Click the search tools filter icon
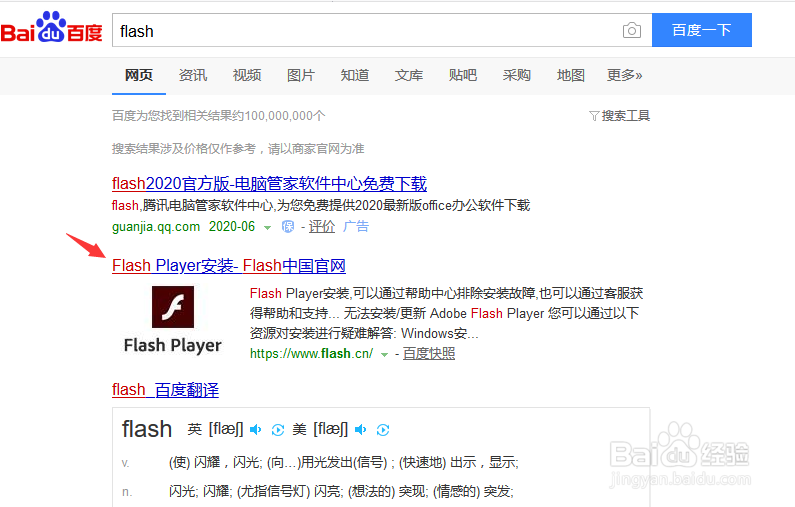 coord(594,116)
